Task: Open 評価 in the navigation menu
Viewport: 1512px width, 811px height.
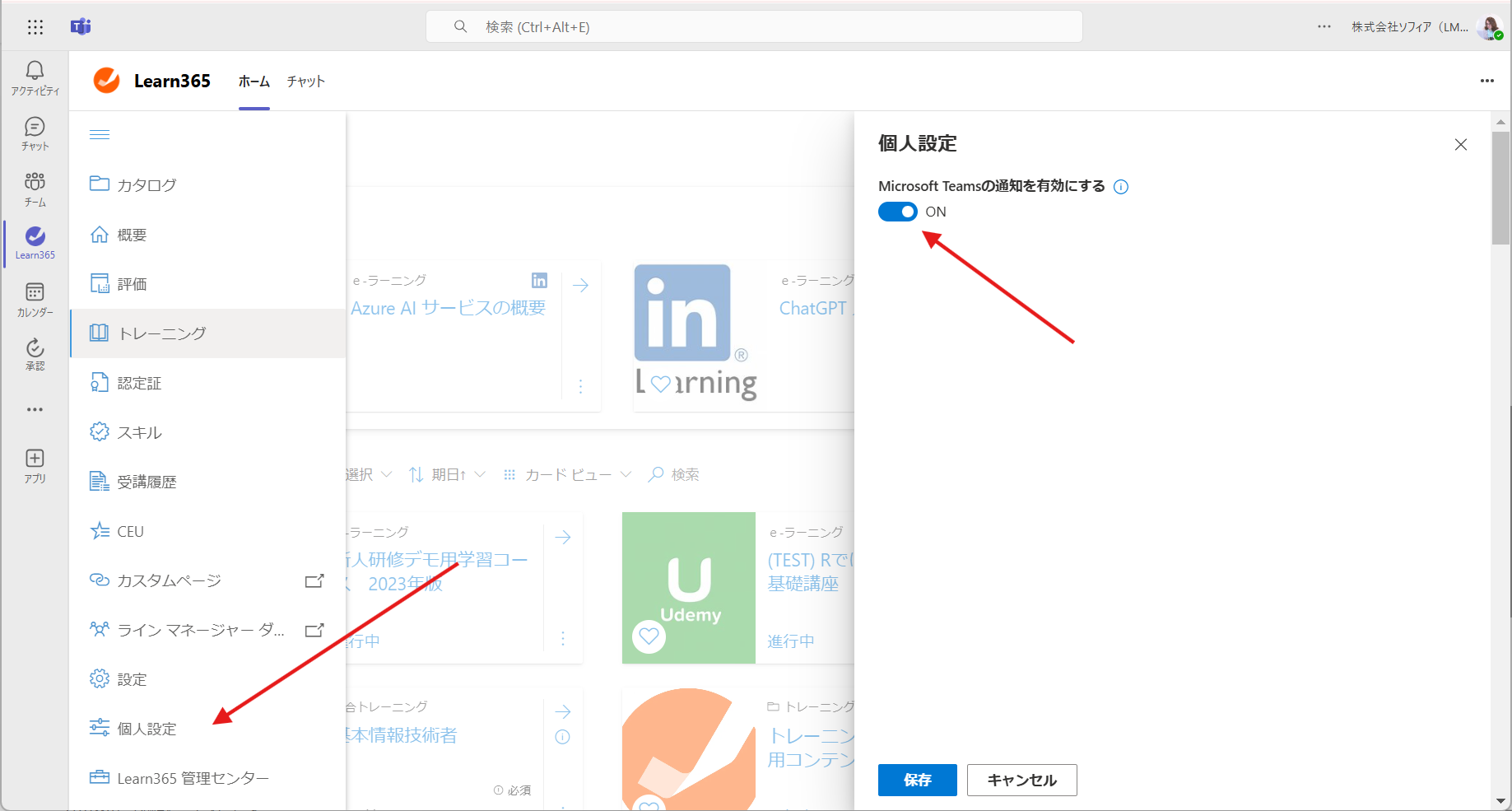Action: (x=207, y=284)
